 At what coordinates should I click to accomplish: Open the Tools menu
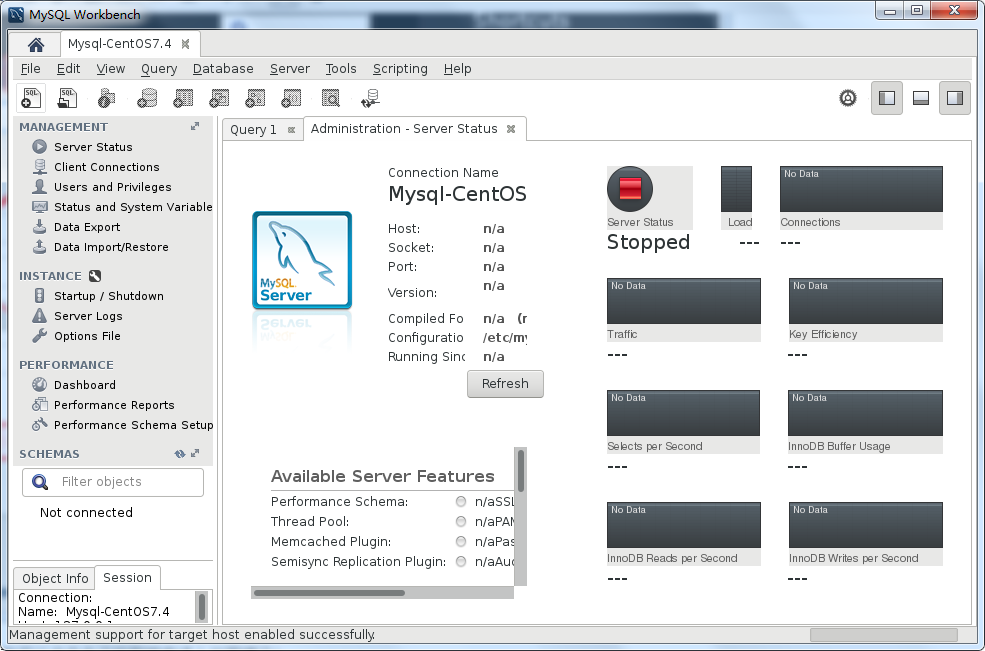341,68
